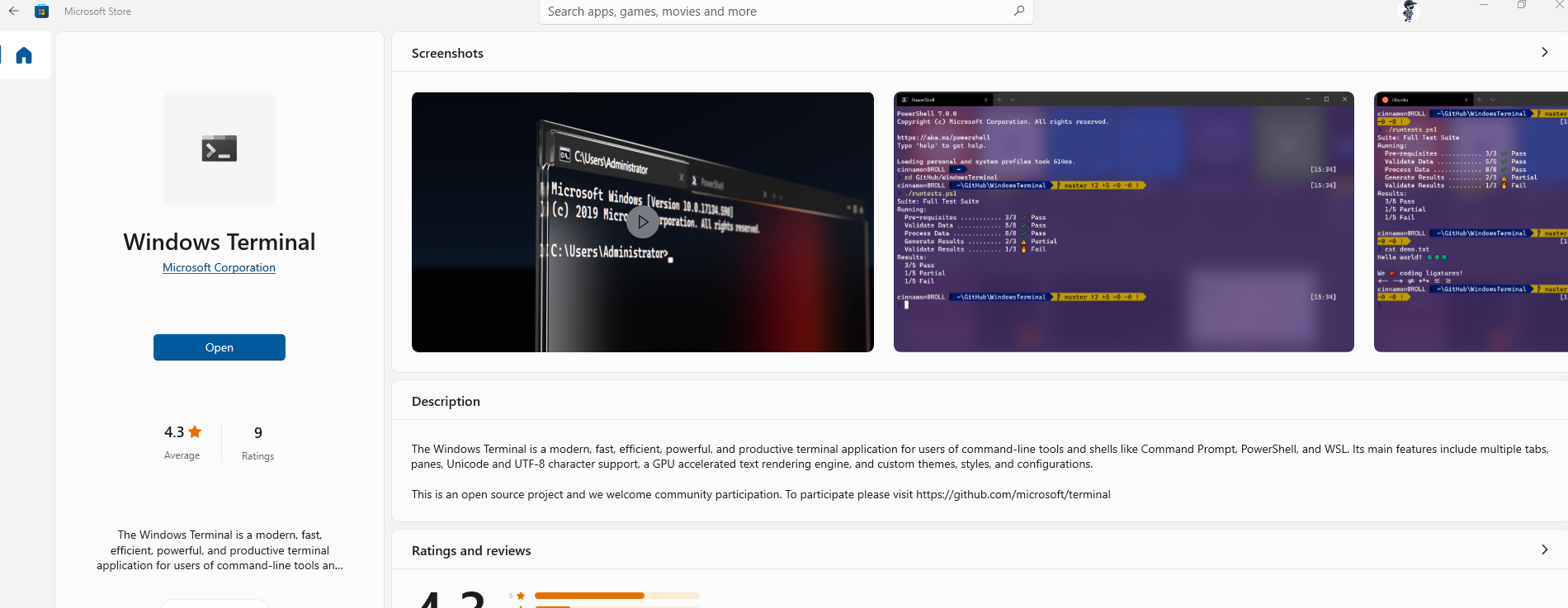Minimize the Microsoft Store window
Viewport: 1568px width, 608px height.
pos(1484,5)
